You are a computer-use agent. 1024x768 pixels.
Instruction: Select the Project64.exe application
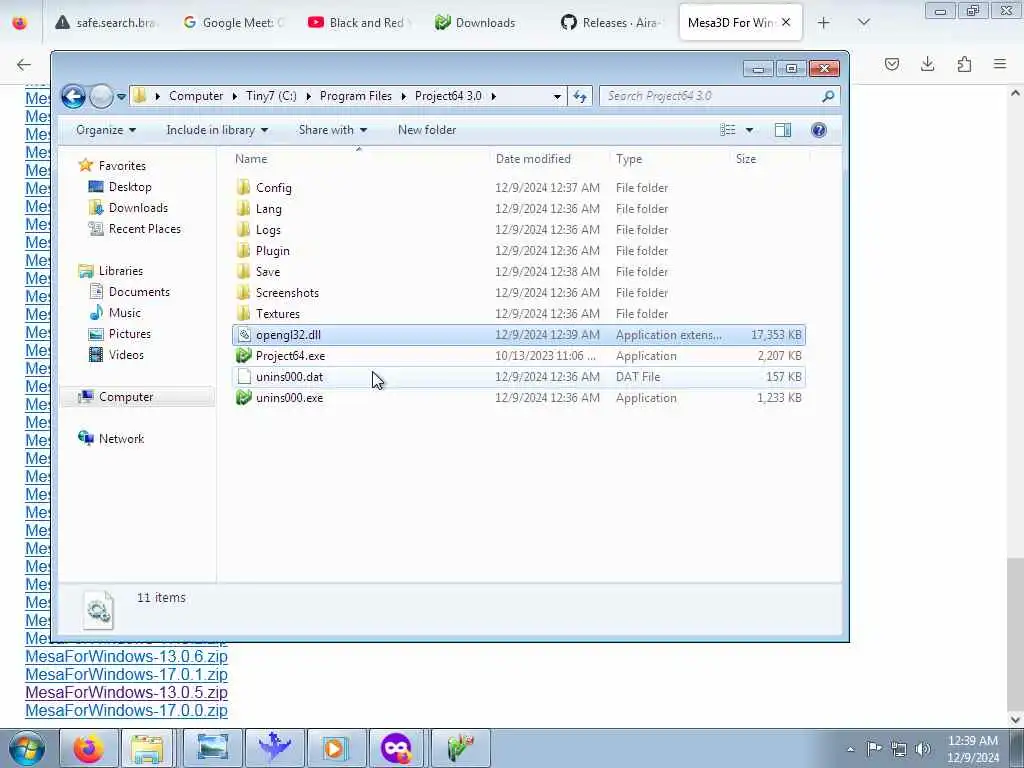tap(519, 356)
